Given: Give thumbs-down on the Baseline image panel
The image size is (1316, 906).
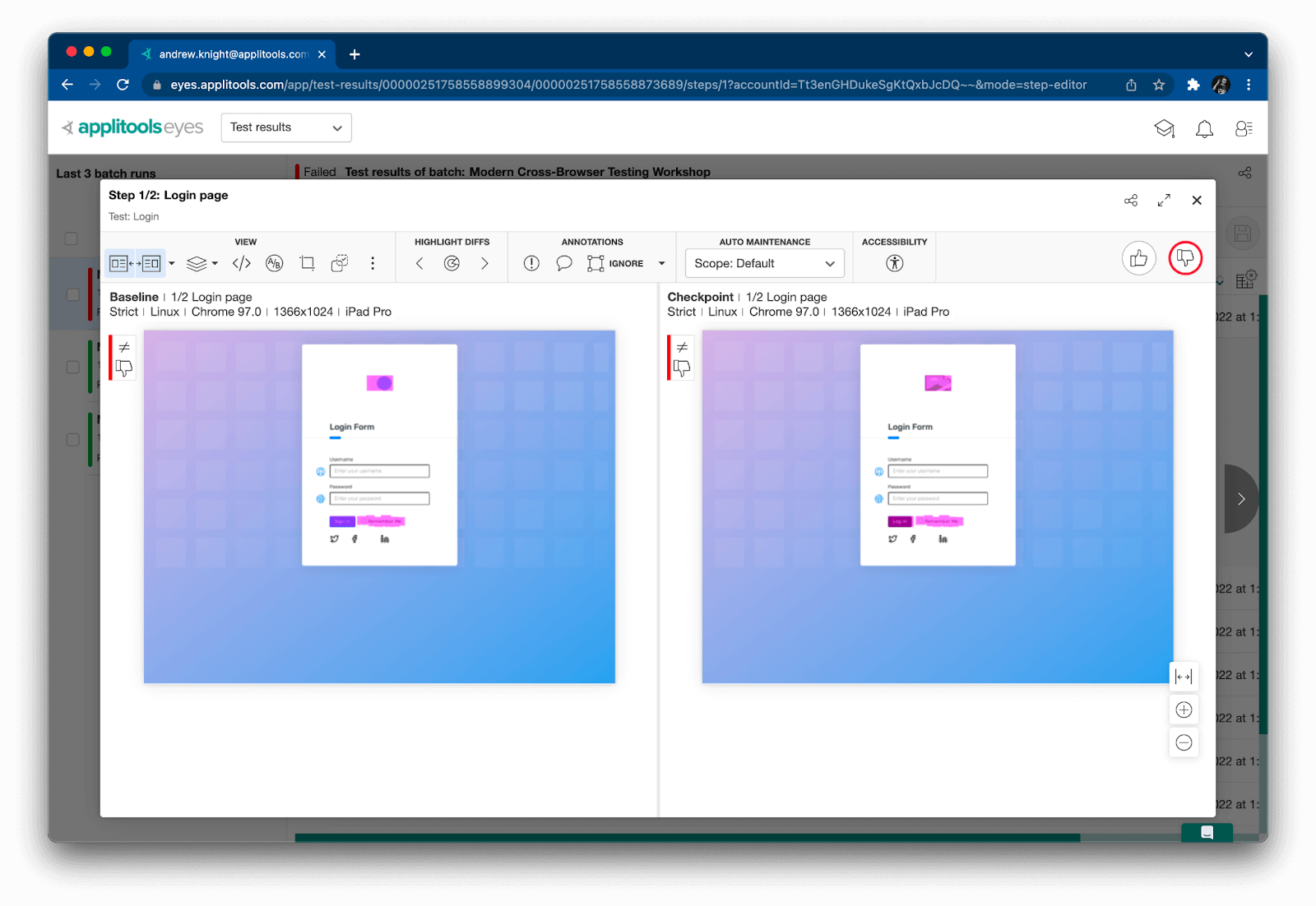Looking at the screenshot, I should click(123, 368).
